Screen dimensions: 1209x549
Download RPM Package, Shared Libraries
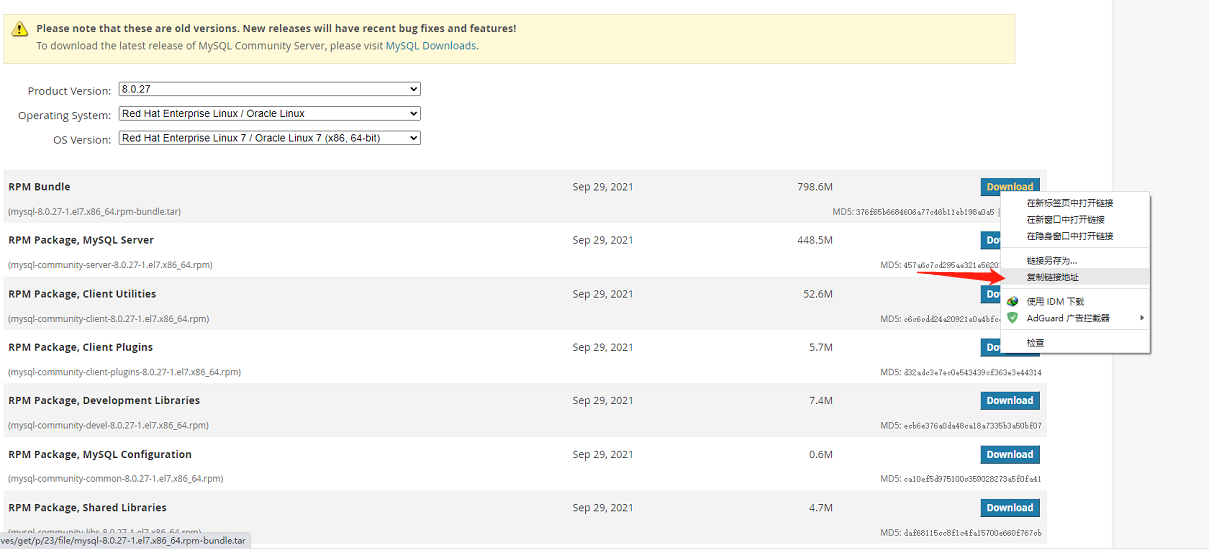click(x=1009, y=508)
